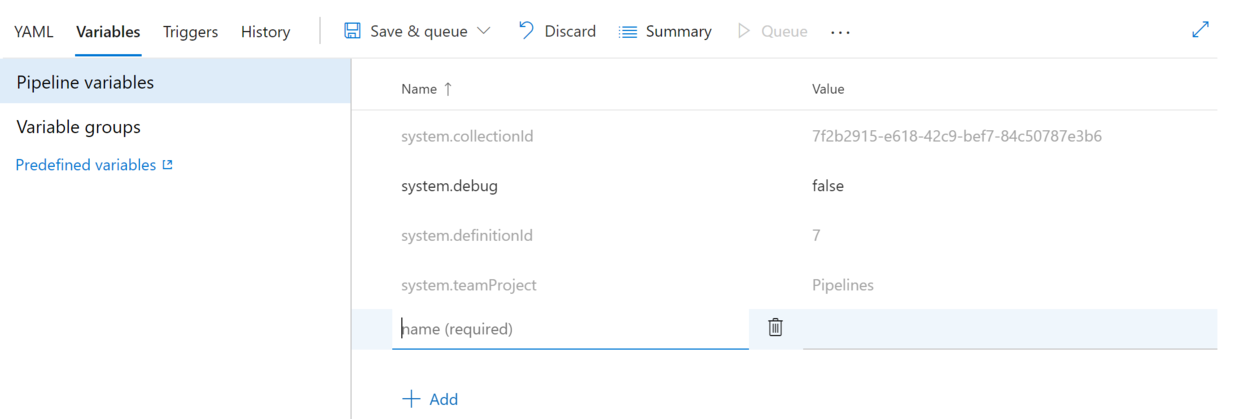
Task: Open Variable groups in the sidebar
Action: point(78,127)
